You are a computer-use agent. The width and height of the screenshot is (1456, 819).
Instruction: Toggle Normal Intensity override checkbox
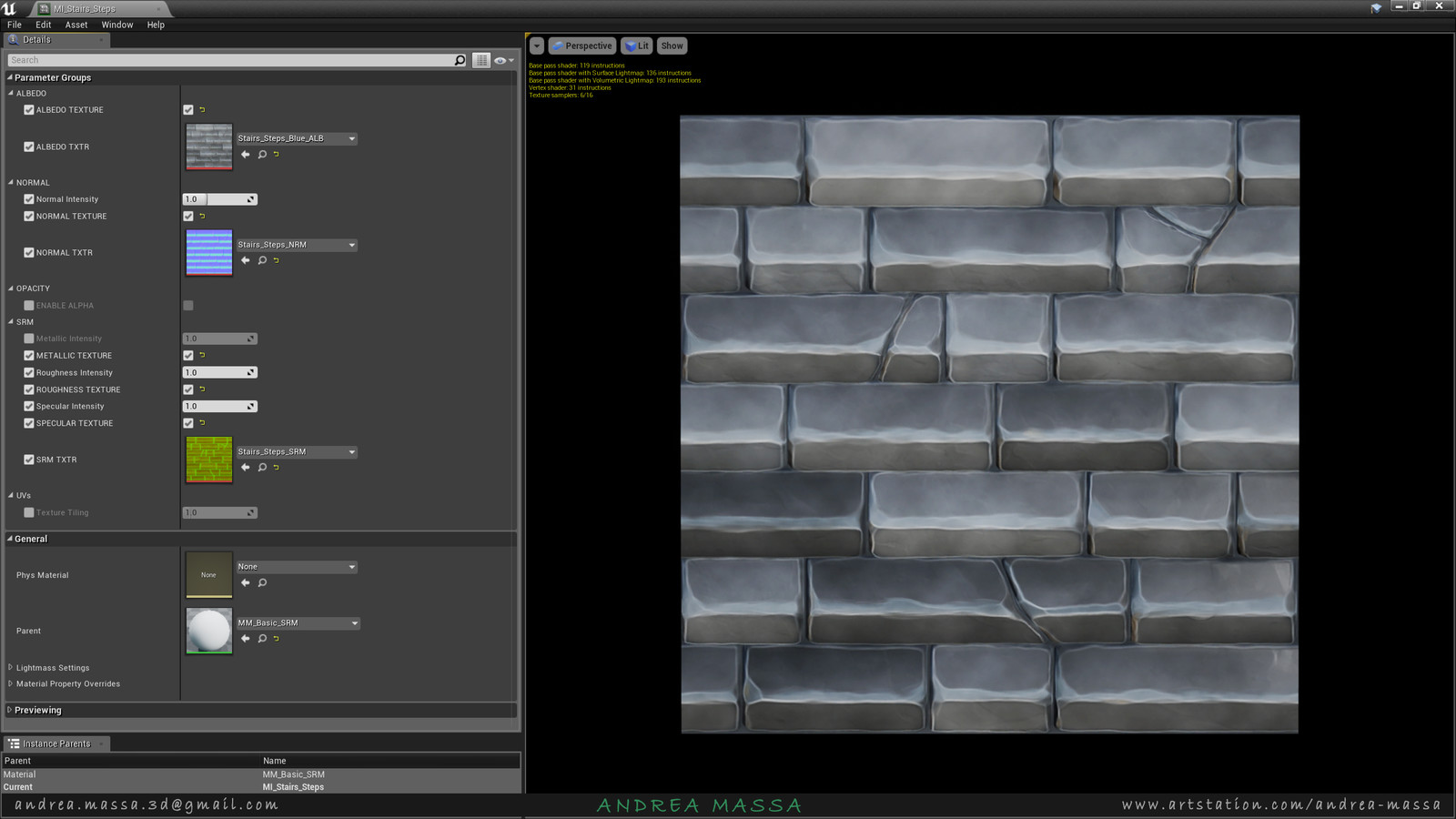click(29, 199)
